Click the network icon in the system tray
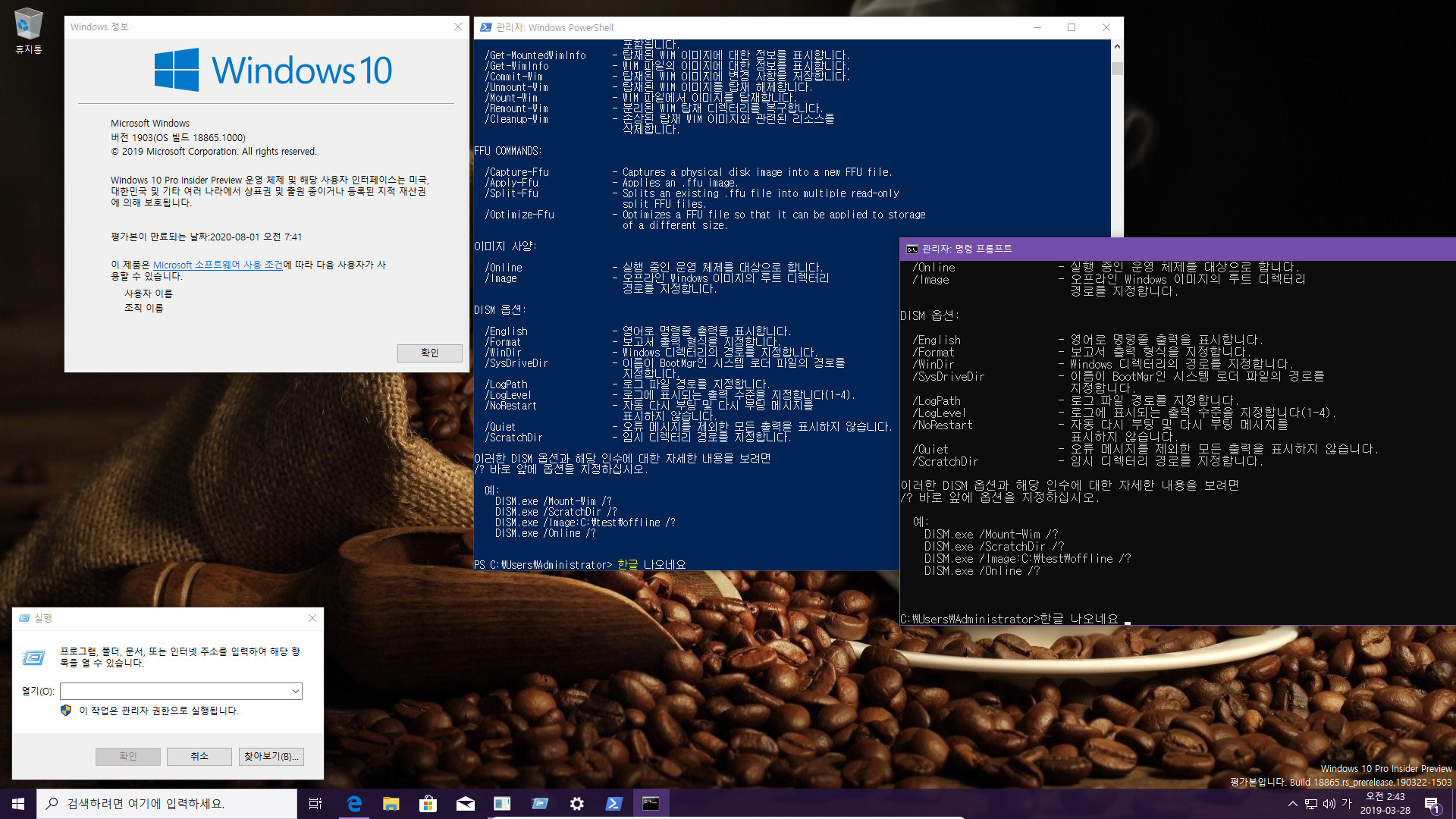Viewport: 1456px width, 819px height. 1311,804
